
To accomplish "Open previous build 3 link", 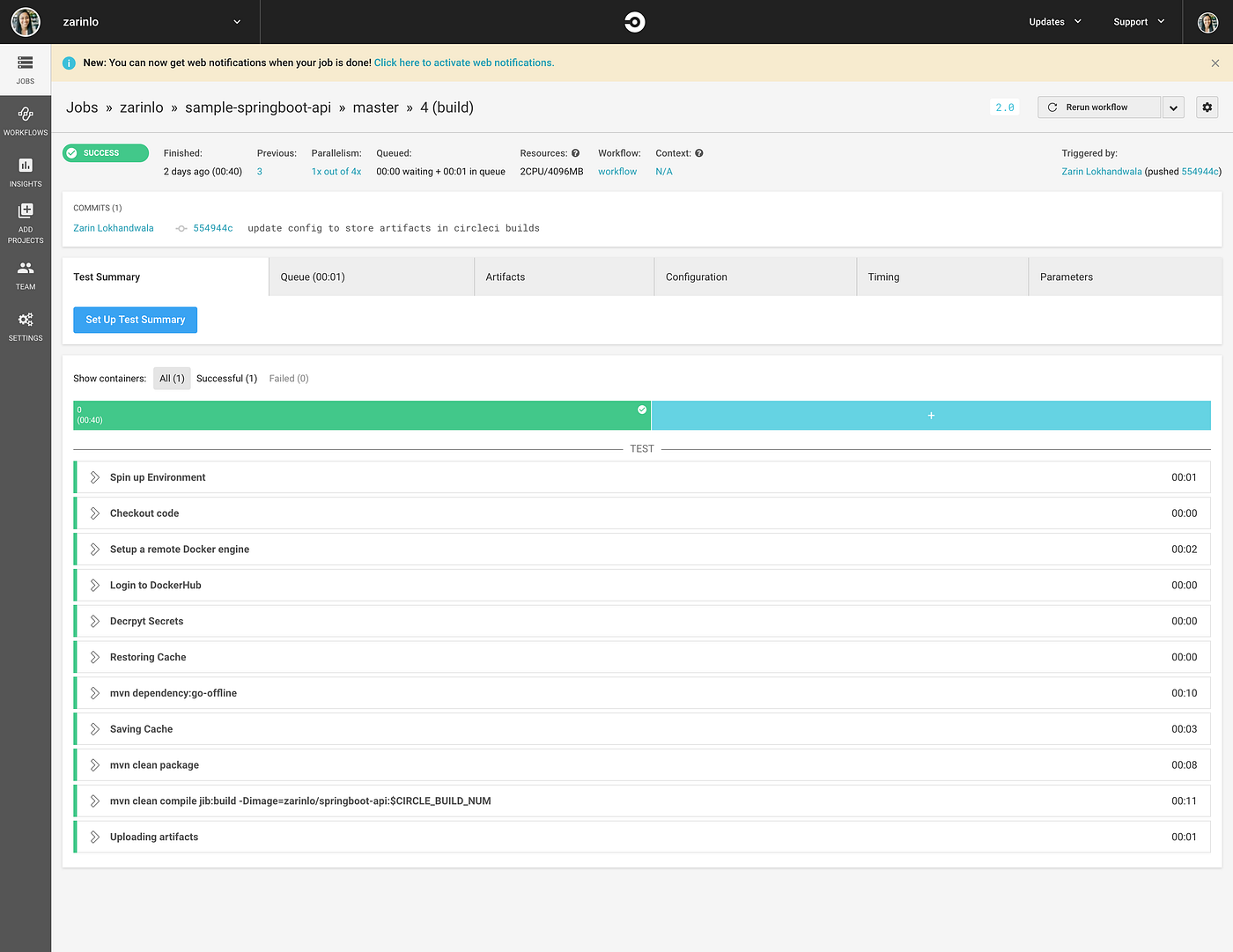I will tap(260, 172).
